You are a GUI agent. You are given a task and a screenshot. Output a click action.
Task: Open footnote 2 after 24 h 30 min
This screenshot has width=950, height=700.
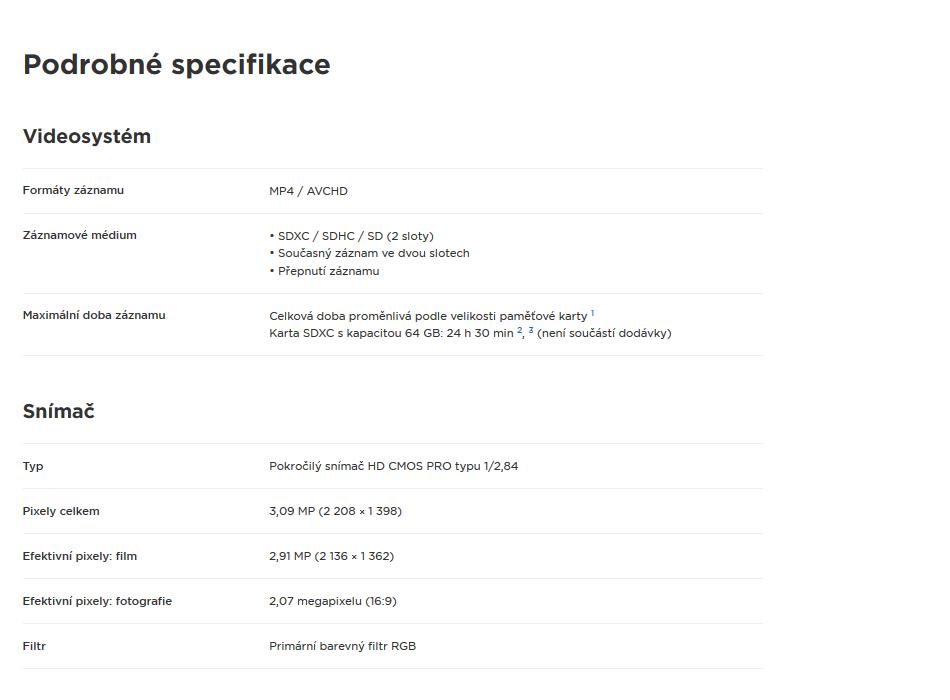[x=519, y=330]
